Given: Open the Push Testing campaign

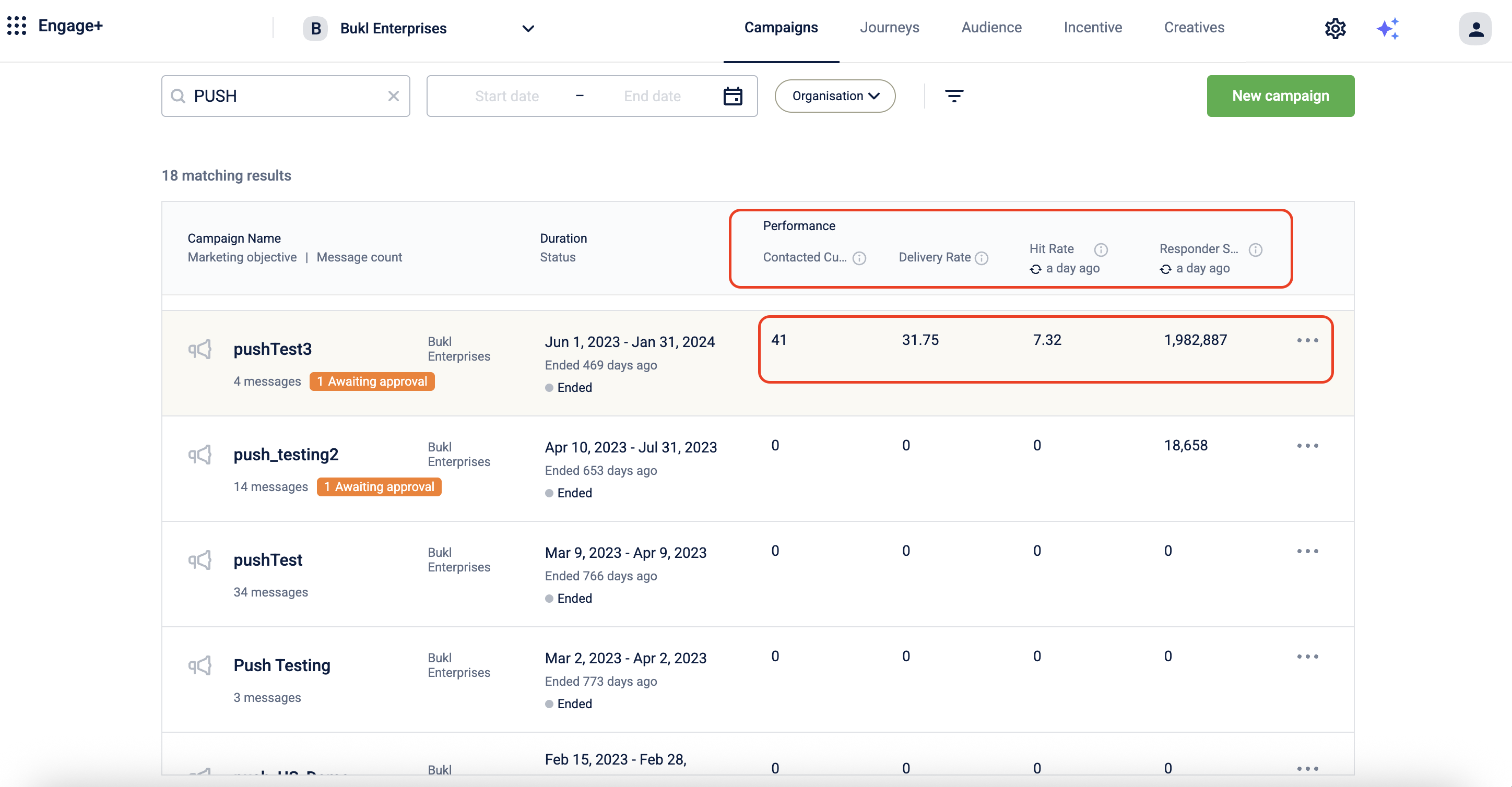Looking at the screenshot, I should 282,665.
